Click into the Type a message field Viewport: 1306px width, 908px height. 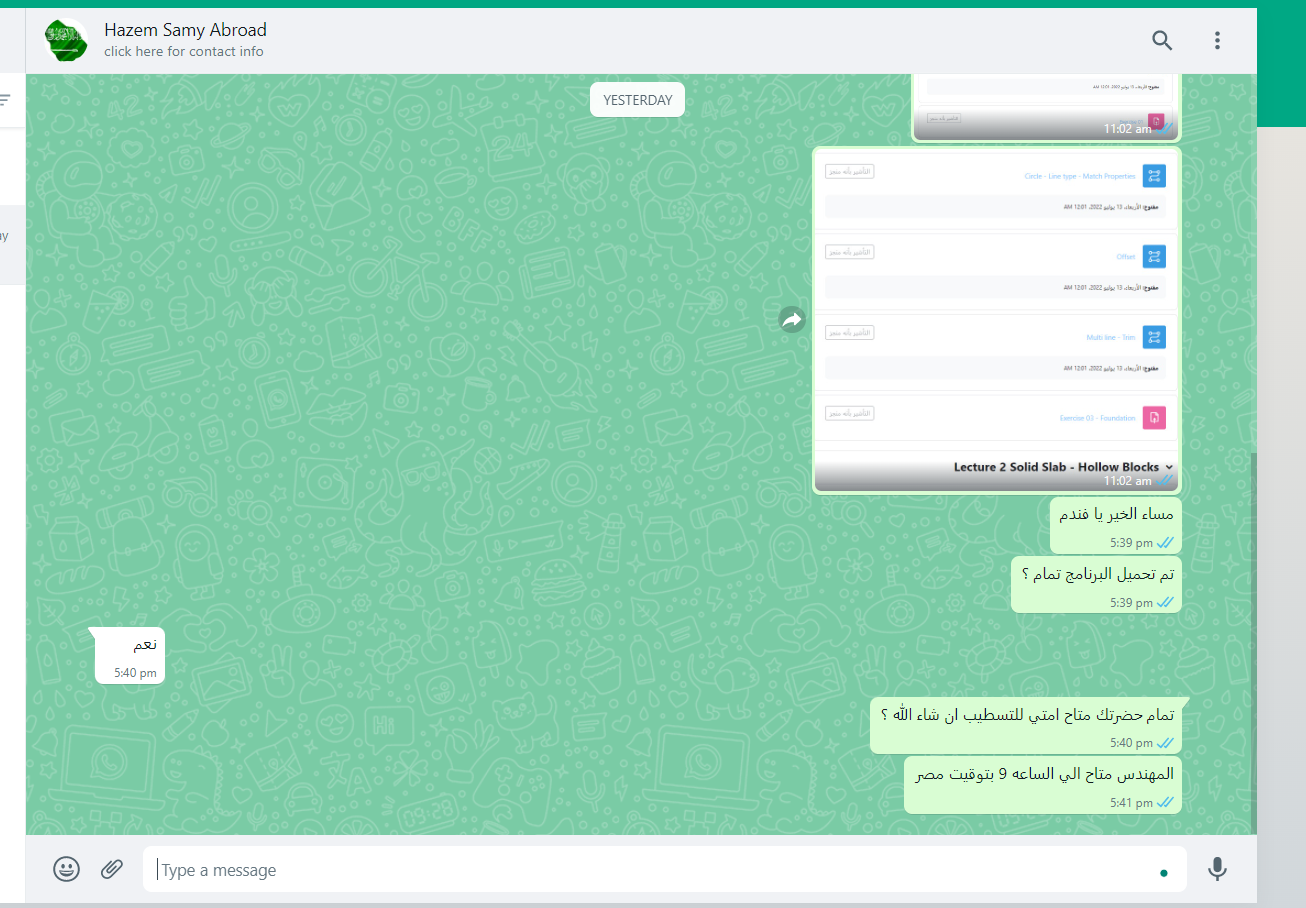click(665, 870)
